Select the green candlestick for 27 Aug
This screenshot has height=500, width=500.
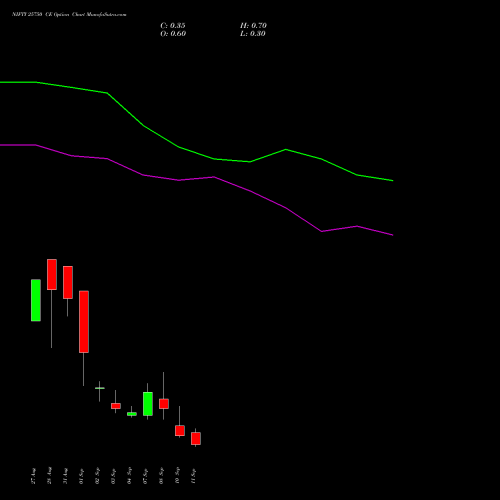36,300
